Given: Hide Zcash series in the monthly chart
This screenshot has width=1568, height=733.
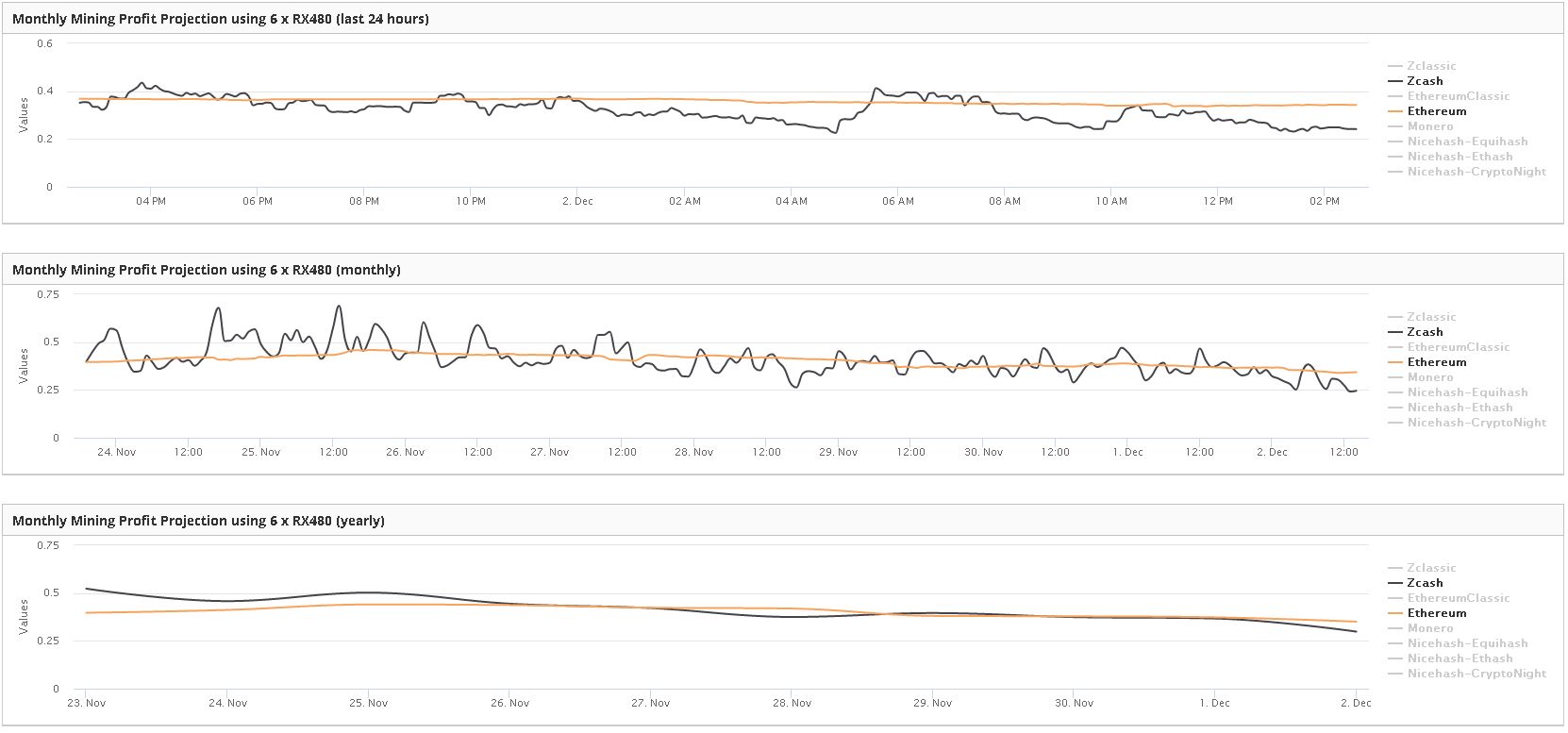Looking at the screenshot, I should (x=1415, y=332).
